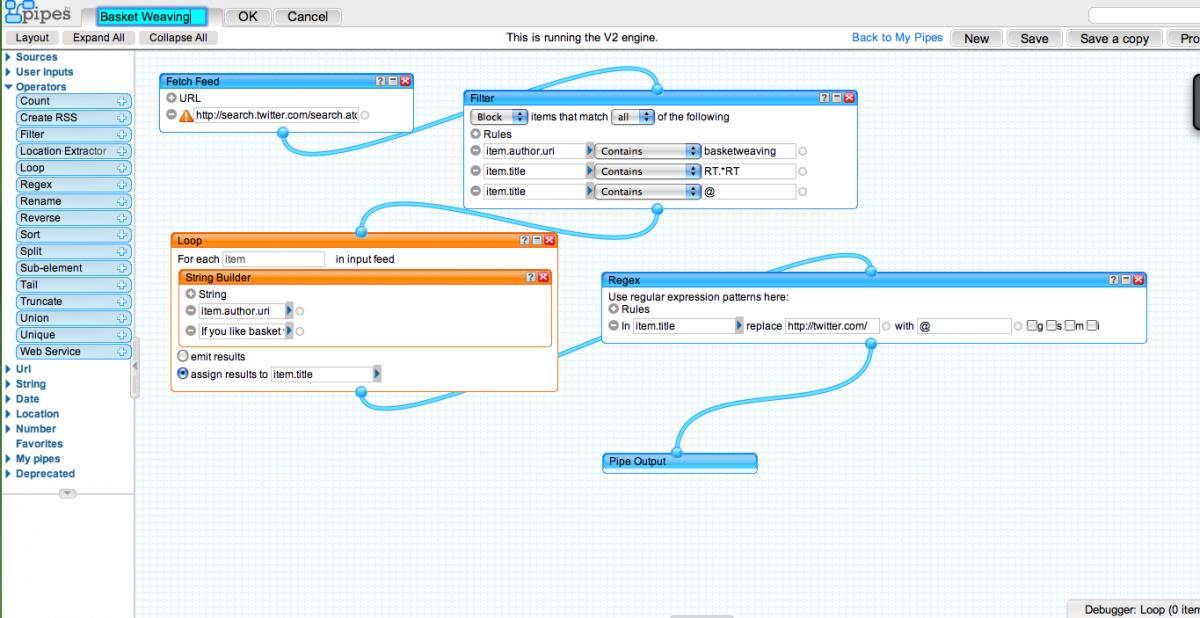Open the item.title field dropdown in Regex
The image size is (1200, 618).
tap(740, 326)
